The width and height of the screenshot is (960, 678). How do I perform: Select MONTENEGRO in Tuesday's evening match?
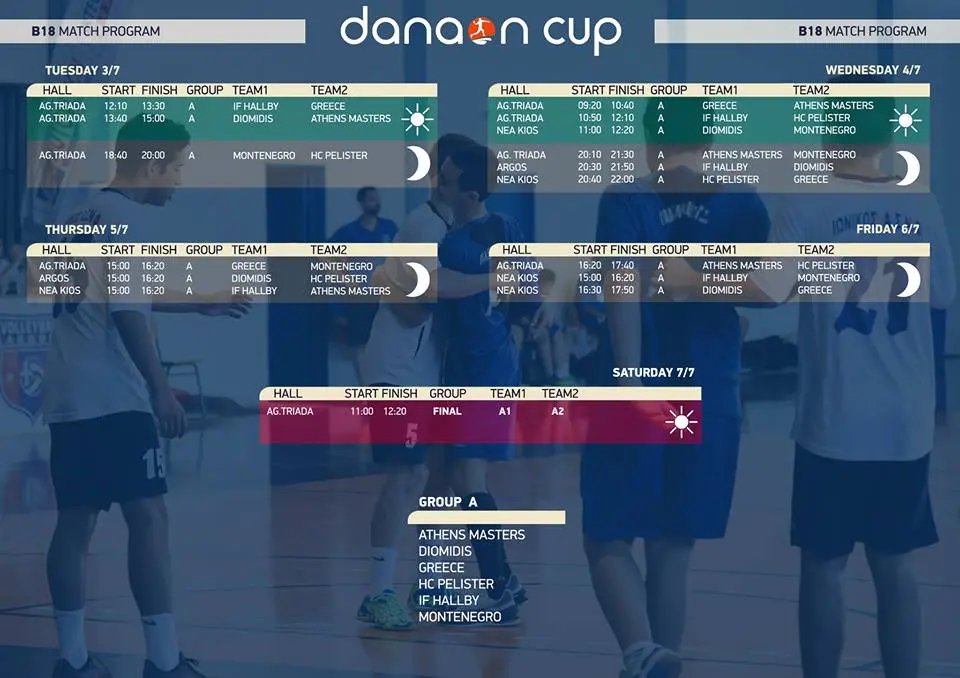tap(264, 156)
